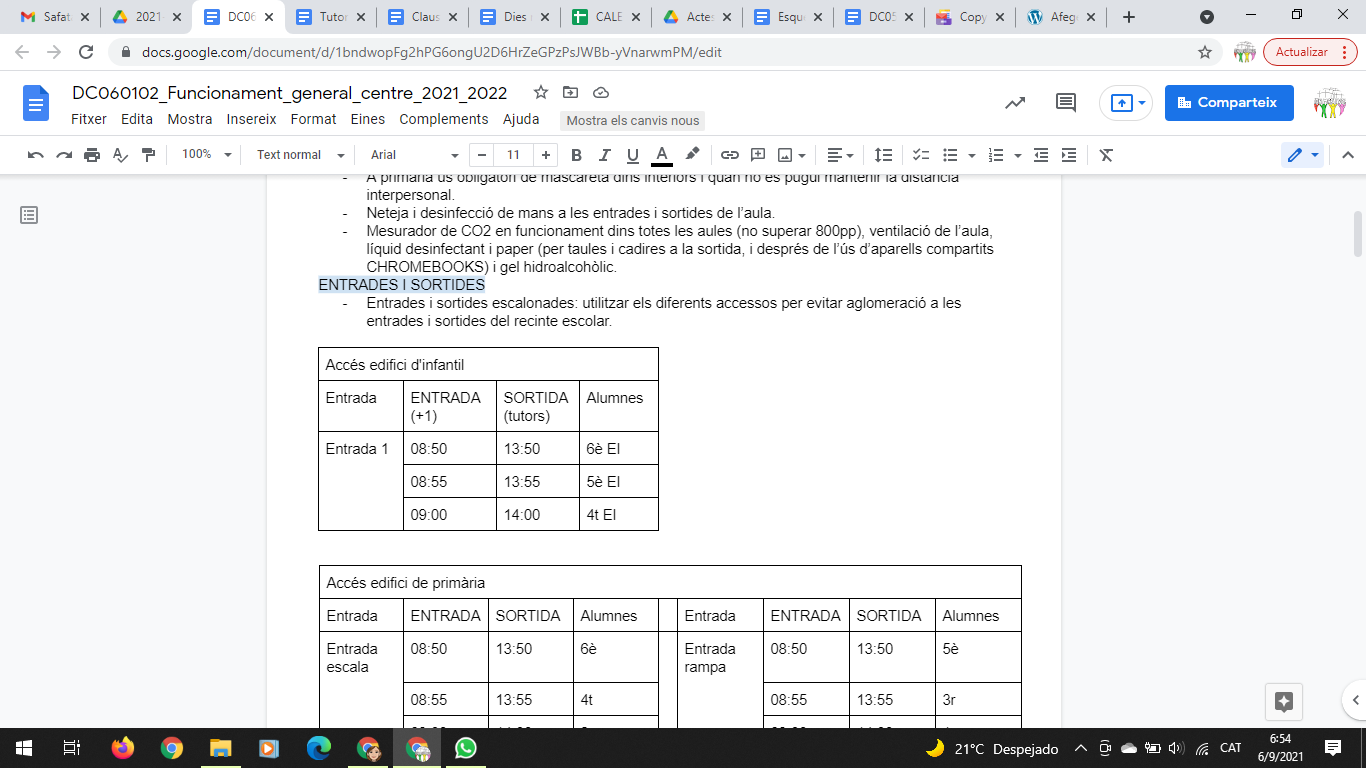
Task: Toggle underline formatting
Action: 632,155
